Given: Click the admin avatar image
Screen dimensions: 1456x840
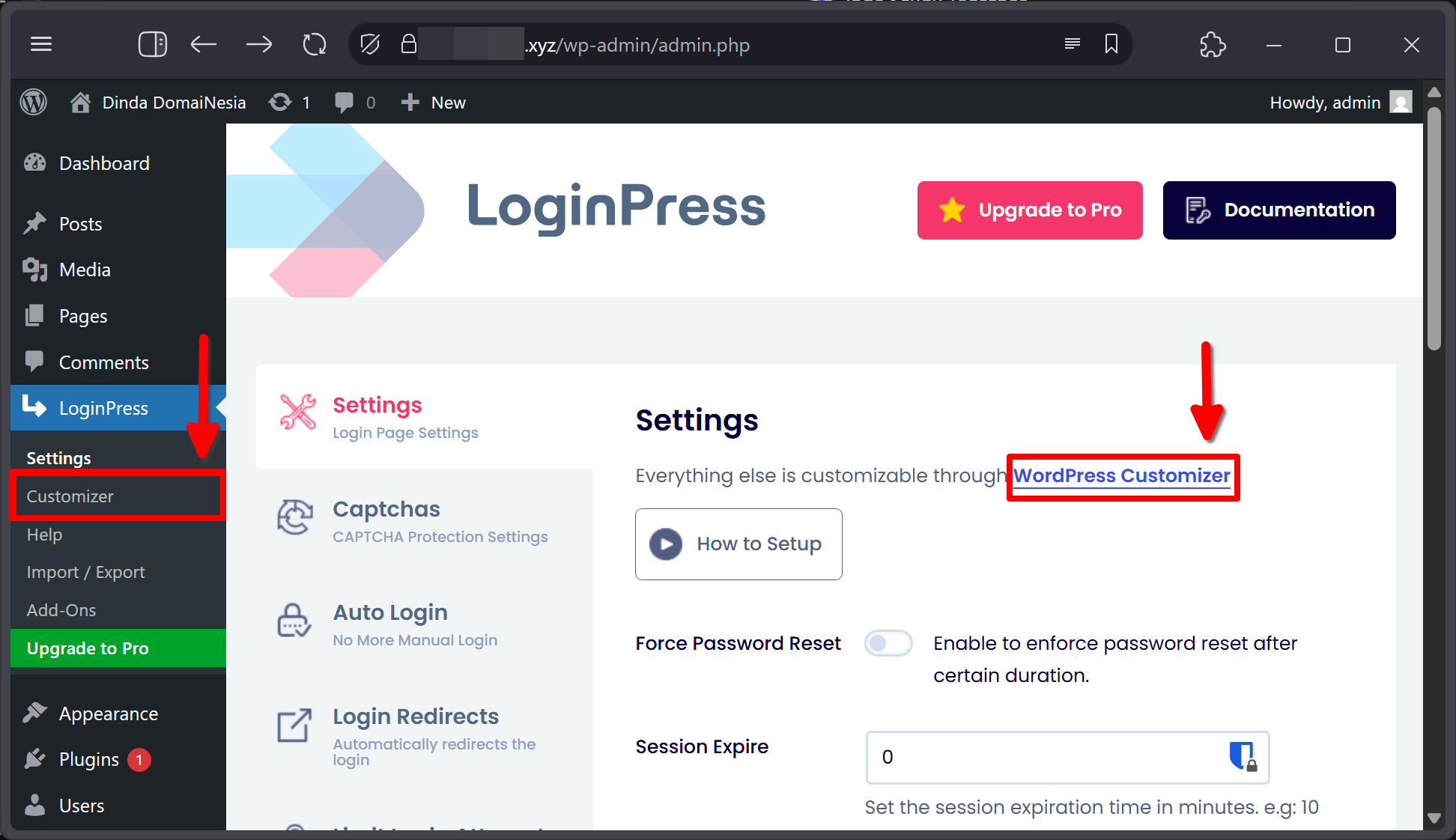Looking at the screenshot, I should pos(1401,102).
